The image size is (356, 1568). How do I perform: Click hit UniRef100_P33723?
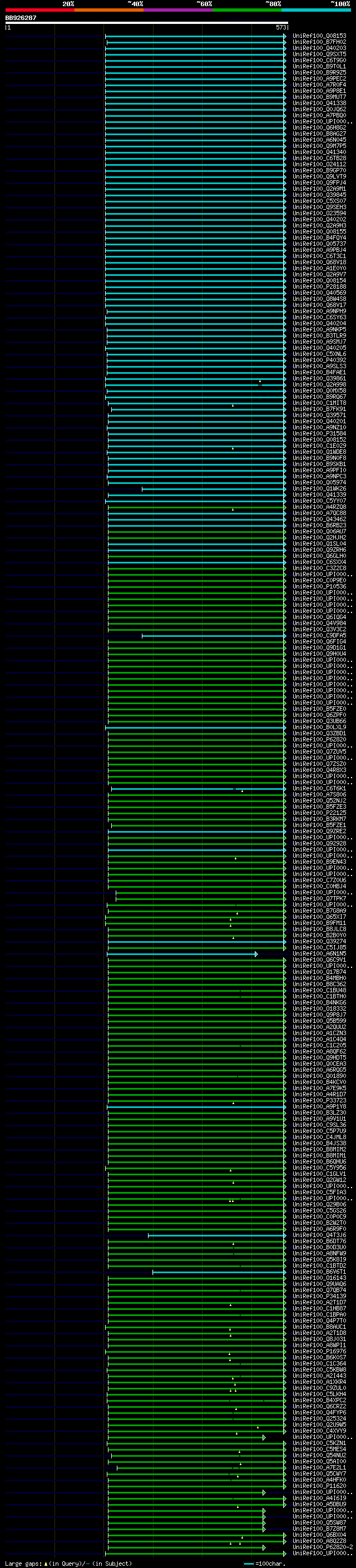click(319, 1101)
